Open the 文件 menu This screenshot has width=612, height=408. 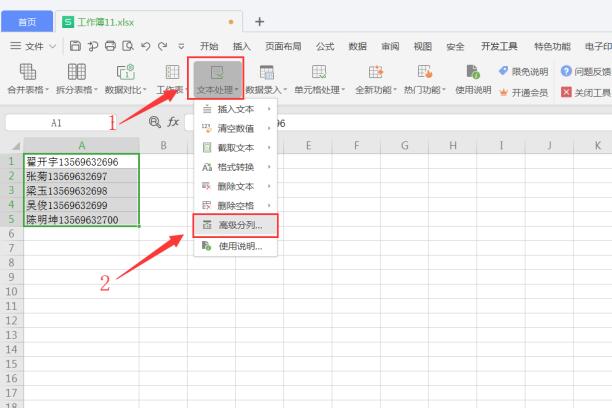(x=34, y=46)
